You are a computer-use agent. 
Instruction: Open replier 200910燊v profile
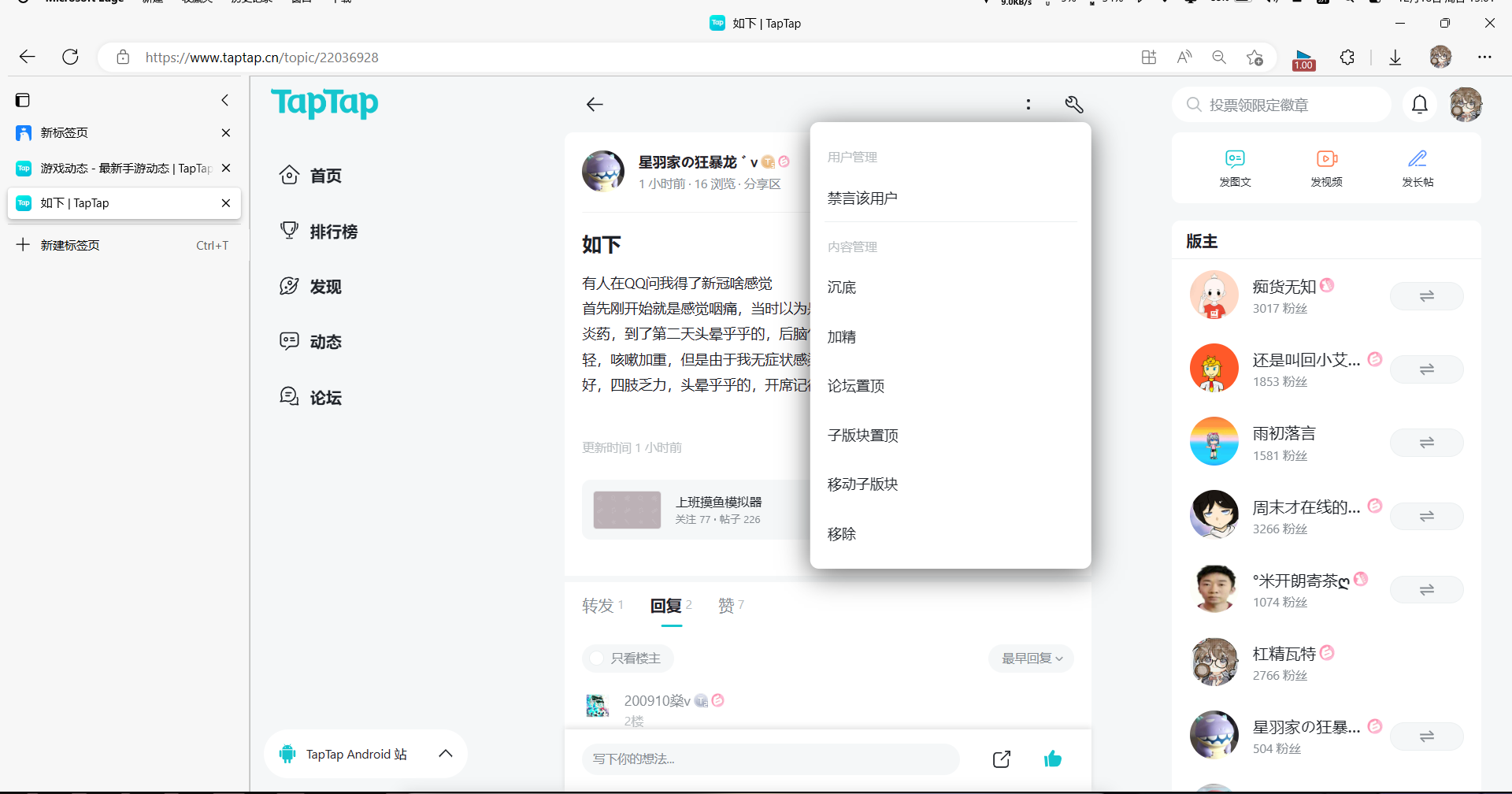pos(657,701)
